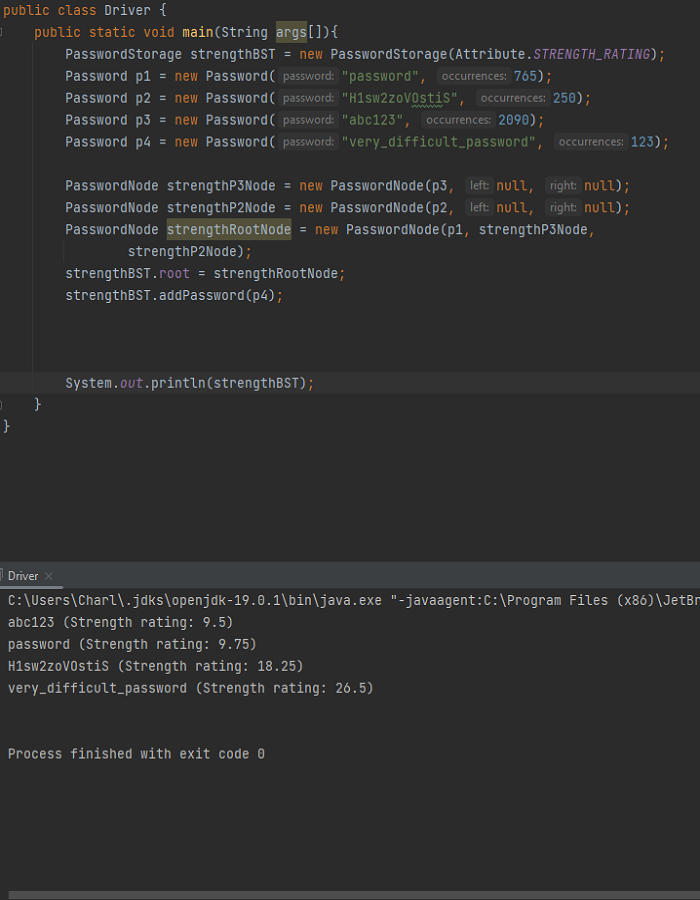
Task: Click the right: hint on strengthP2Node line
Action: [x=563, y=207]
